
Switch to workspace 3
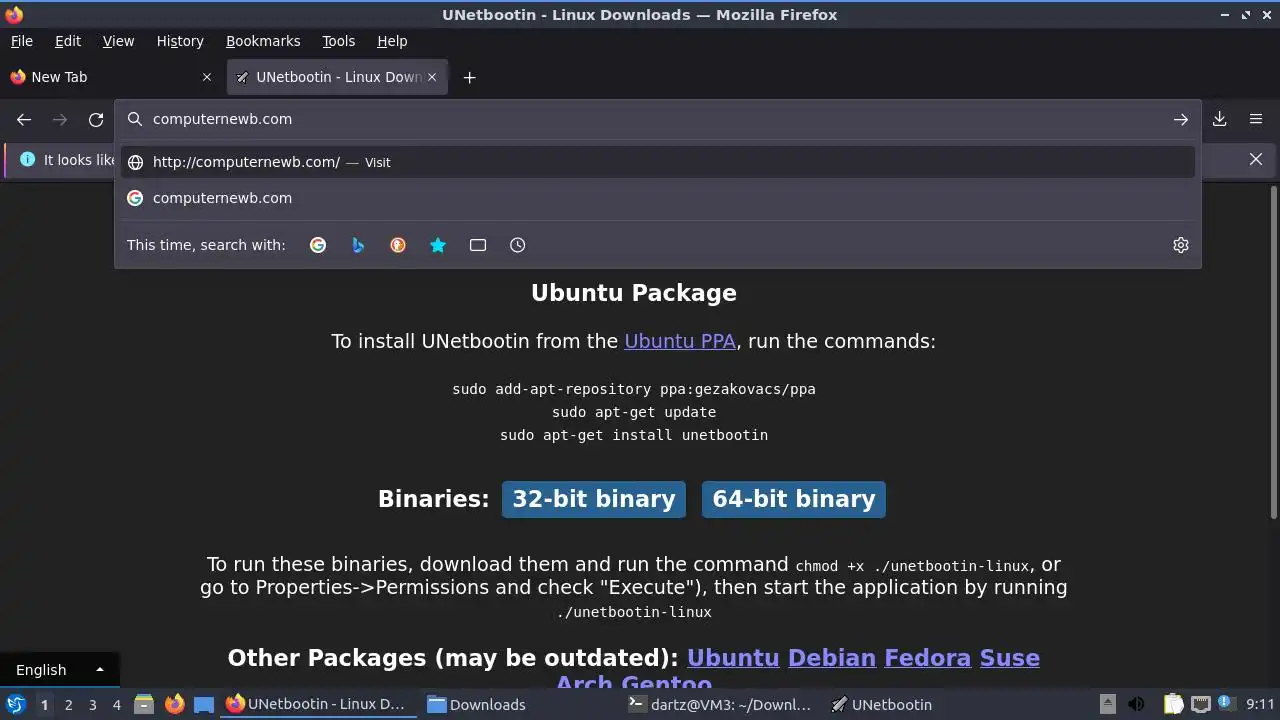pos(92,704)
